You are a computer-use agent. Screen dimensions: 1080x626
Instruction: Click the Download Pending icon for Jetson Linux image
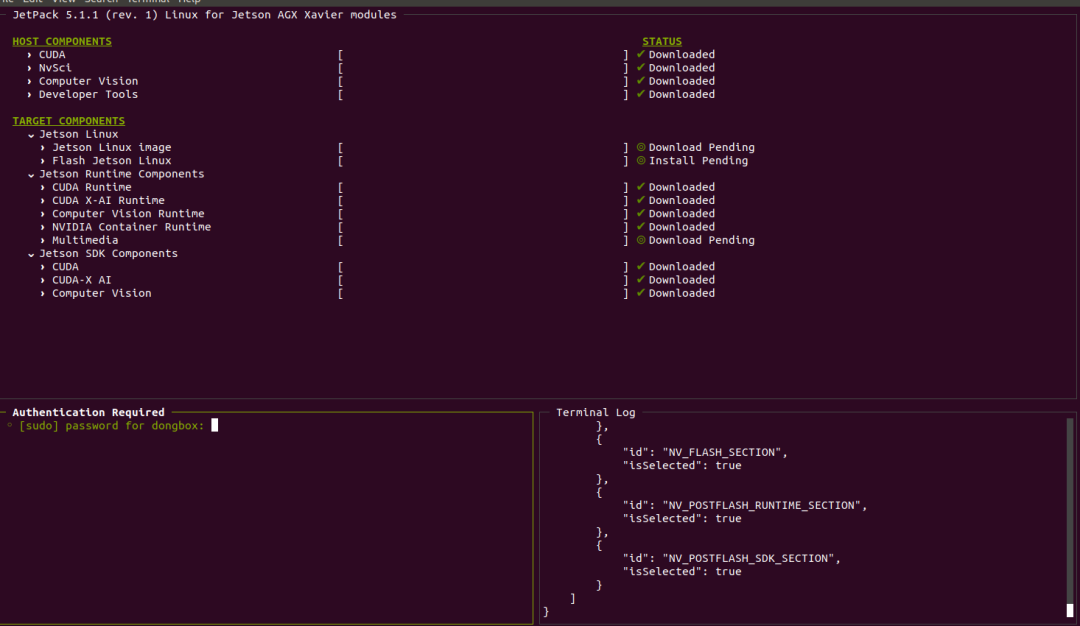640,147
